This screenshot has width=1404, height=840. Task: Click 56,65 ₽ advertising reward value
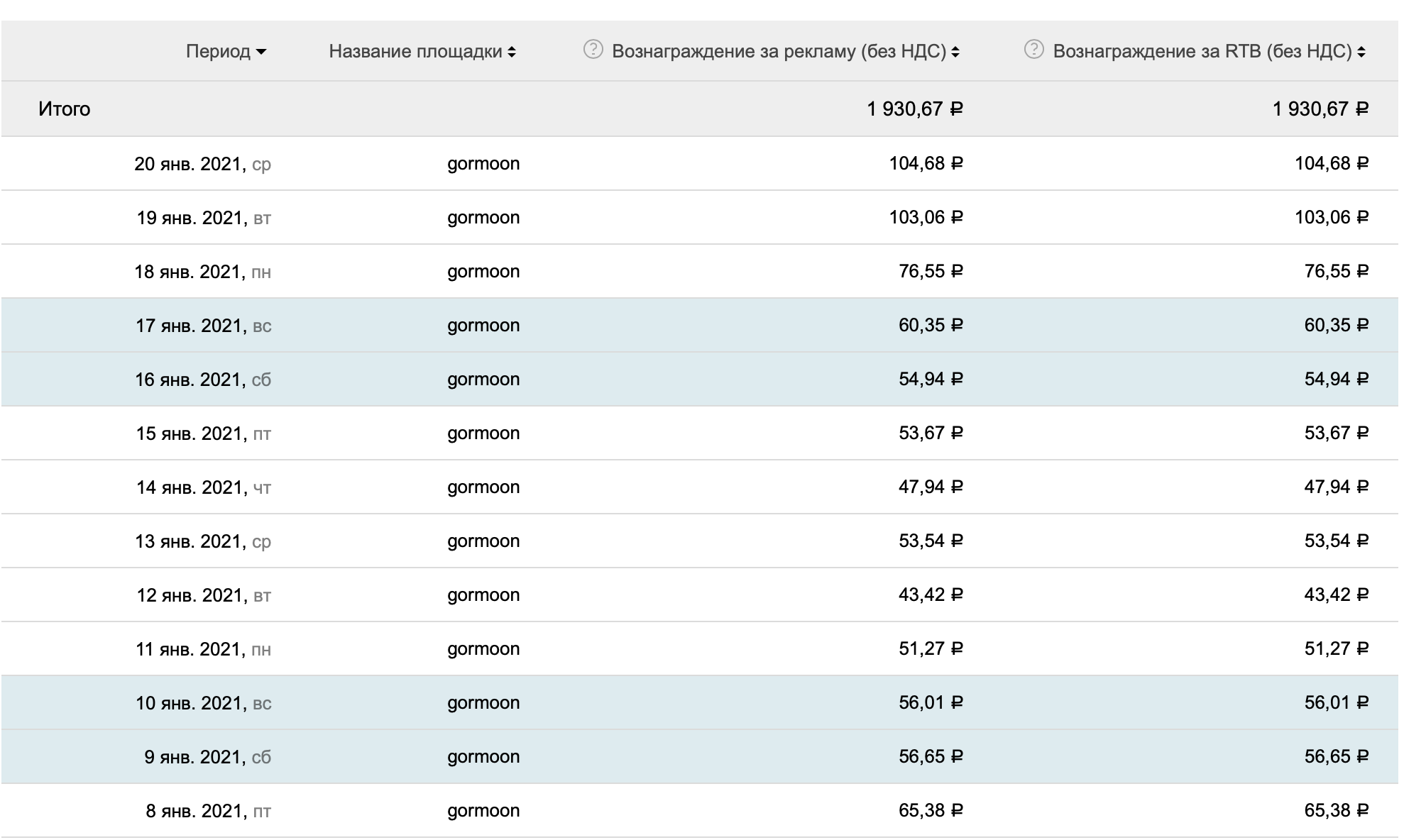pos(930,757)
